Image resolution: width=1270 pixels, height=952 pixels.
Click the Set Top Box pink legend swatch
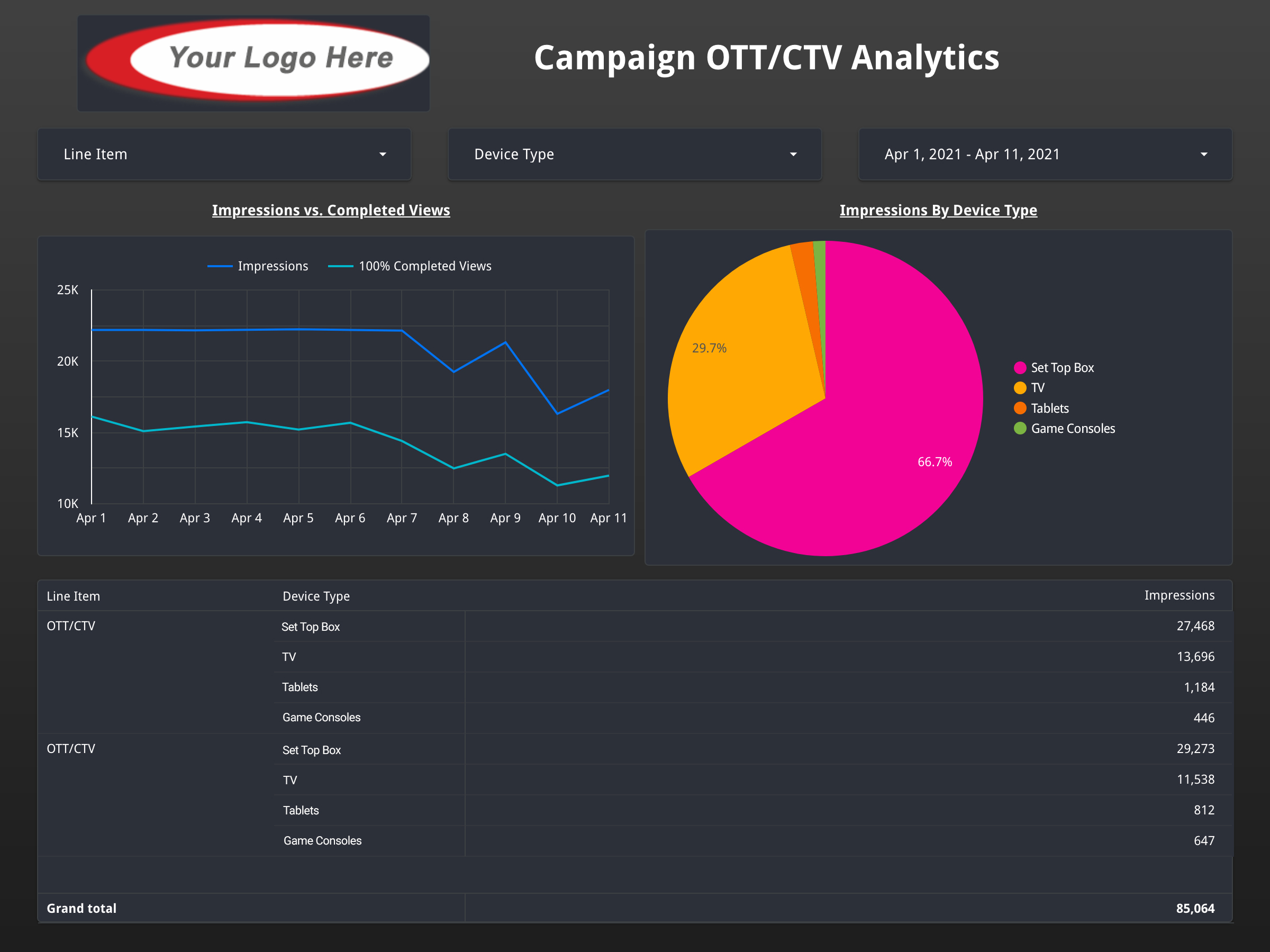click(x=1020, y=367)
